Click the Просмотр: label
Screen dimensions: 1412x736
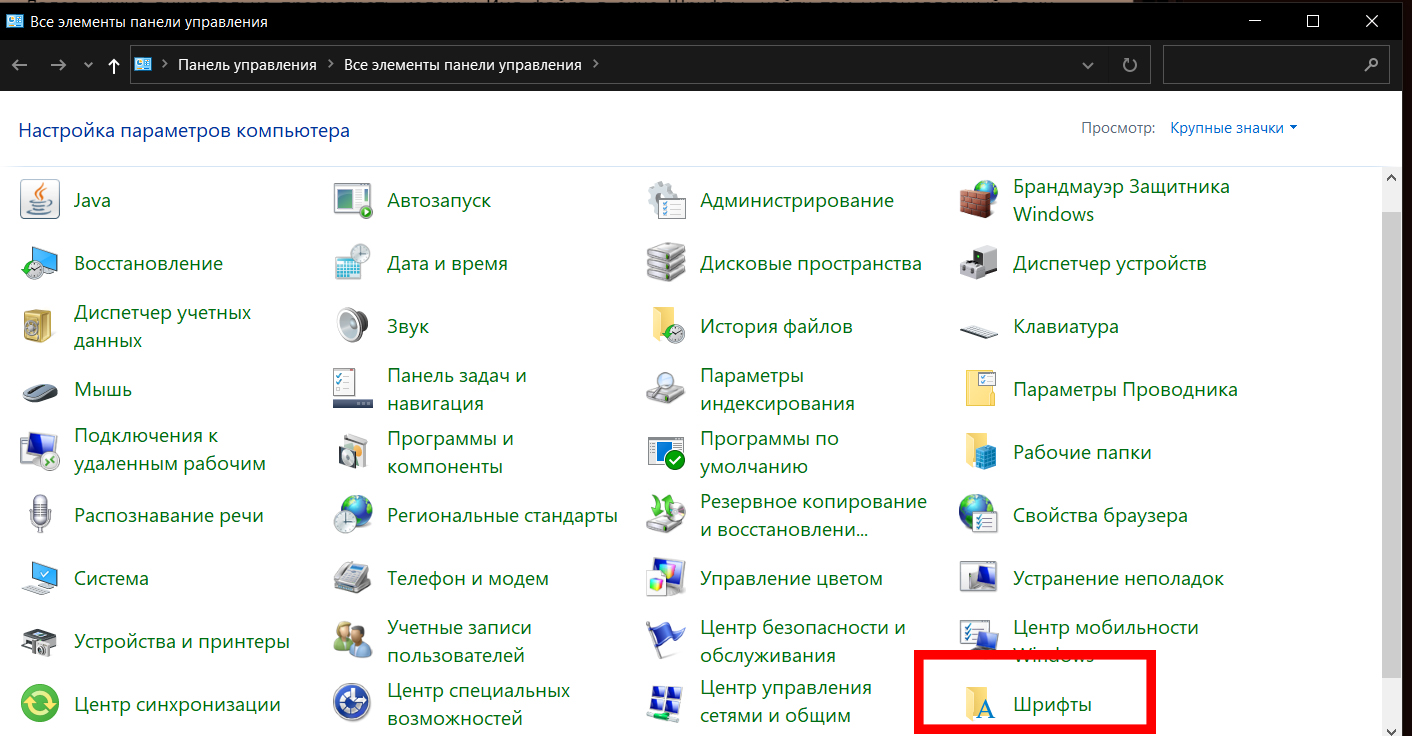point(1118,128)
